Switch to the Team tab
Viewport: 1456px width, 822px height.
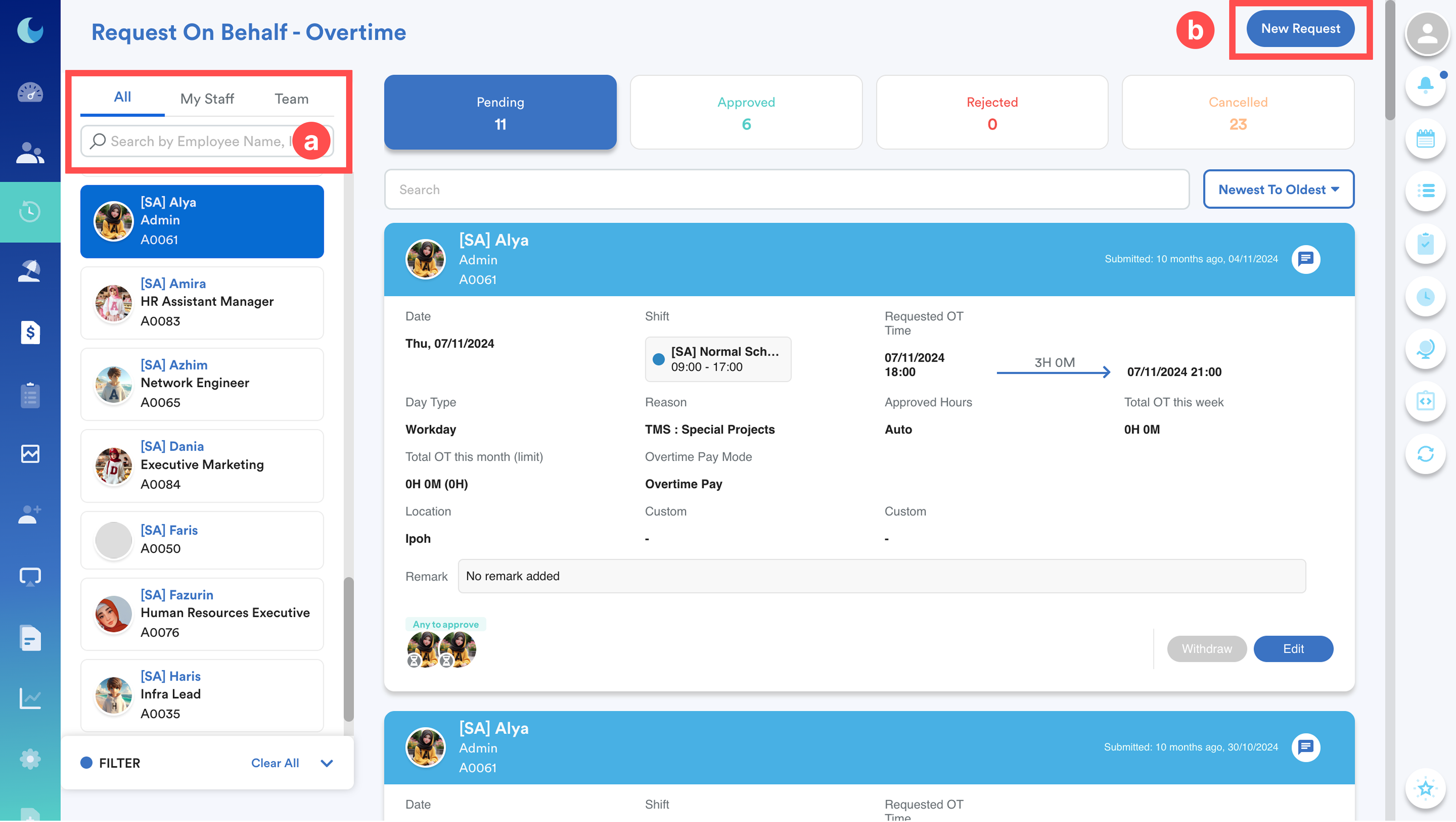pos(291,99)
